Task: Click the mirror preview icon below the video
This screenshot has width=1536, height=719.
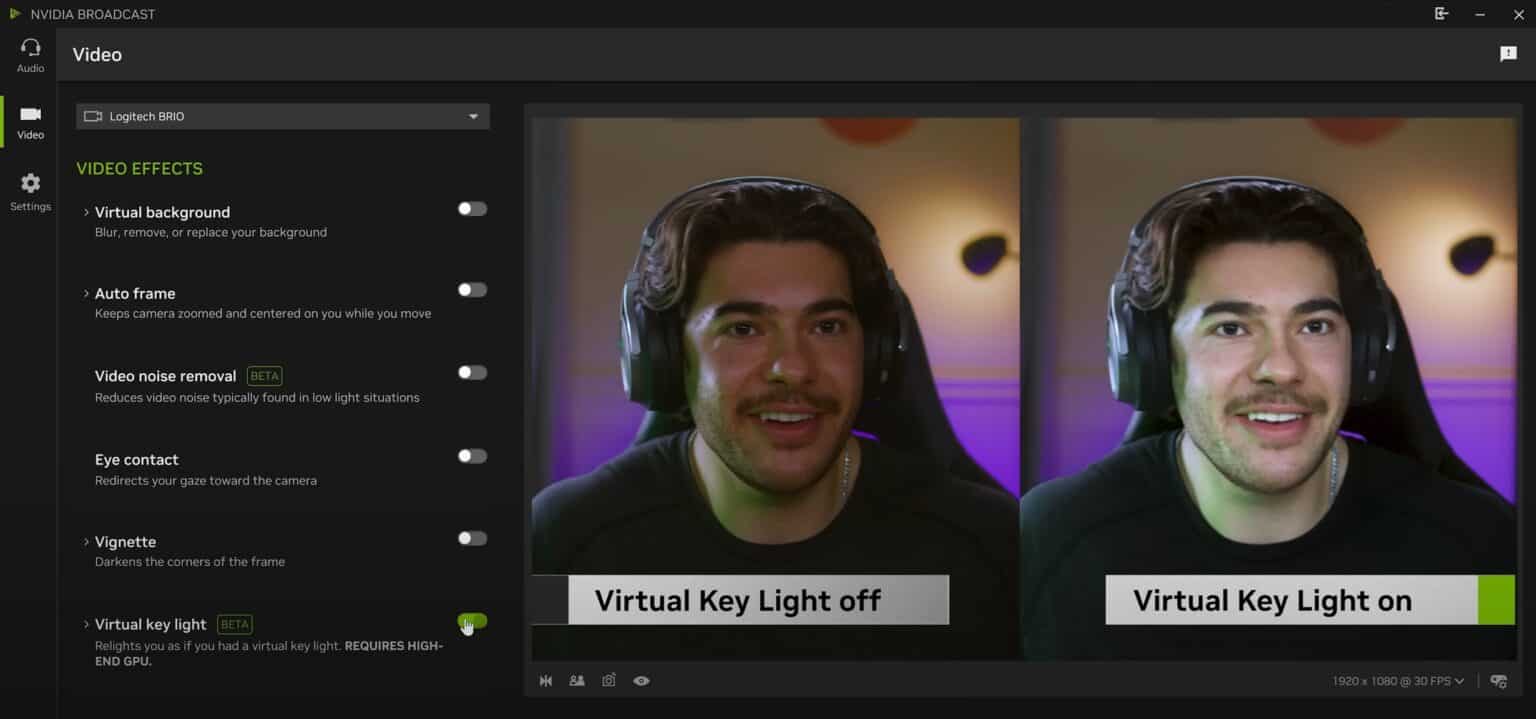Action: click(546, 681)
